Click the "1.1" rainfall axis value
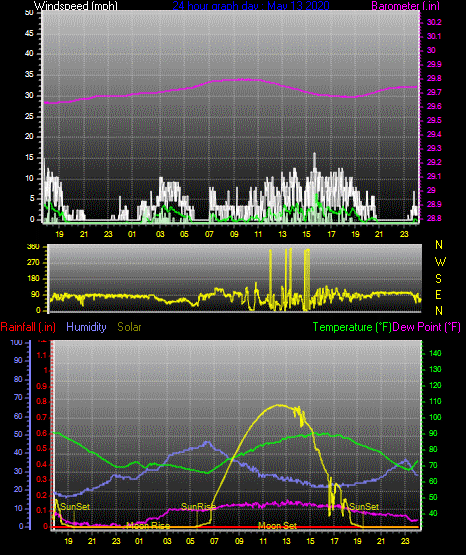 (42, 355)
